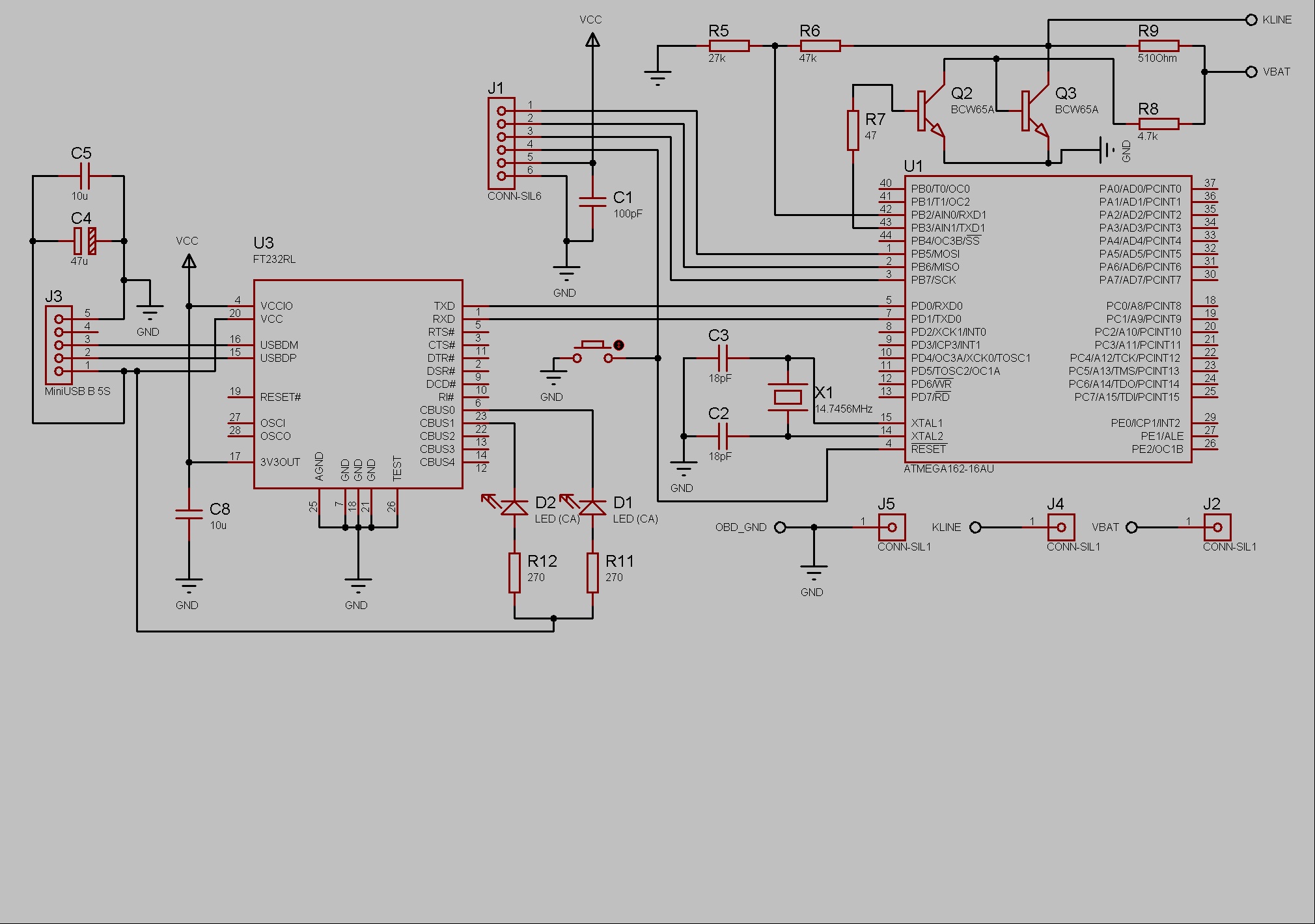Image resolution: width=1315 pixels, height=924 pixels.
Task: Click the J5 CONN-SIL1 connector pad
Action: [892, 527]
